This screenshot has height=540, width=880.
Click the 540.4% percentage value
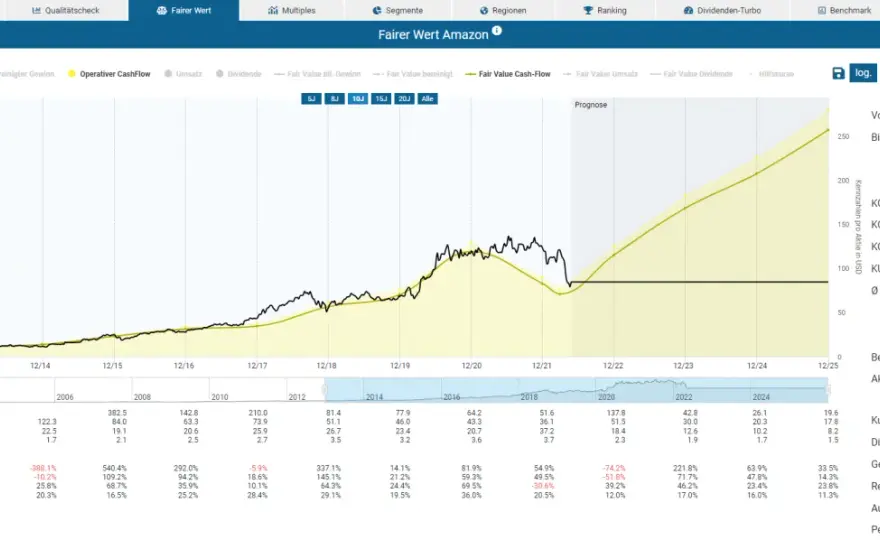pyautogui.click(x=115, y=468)
